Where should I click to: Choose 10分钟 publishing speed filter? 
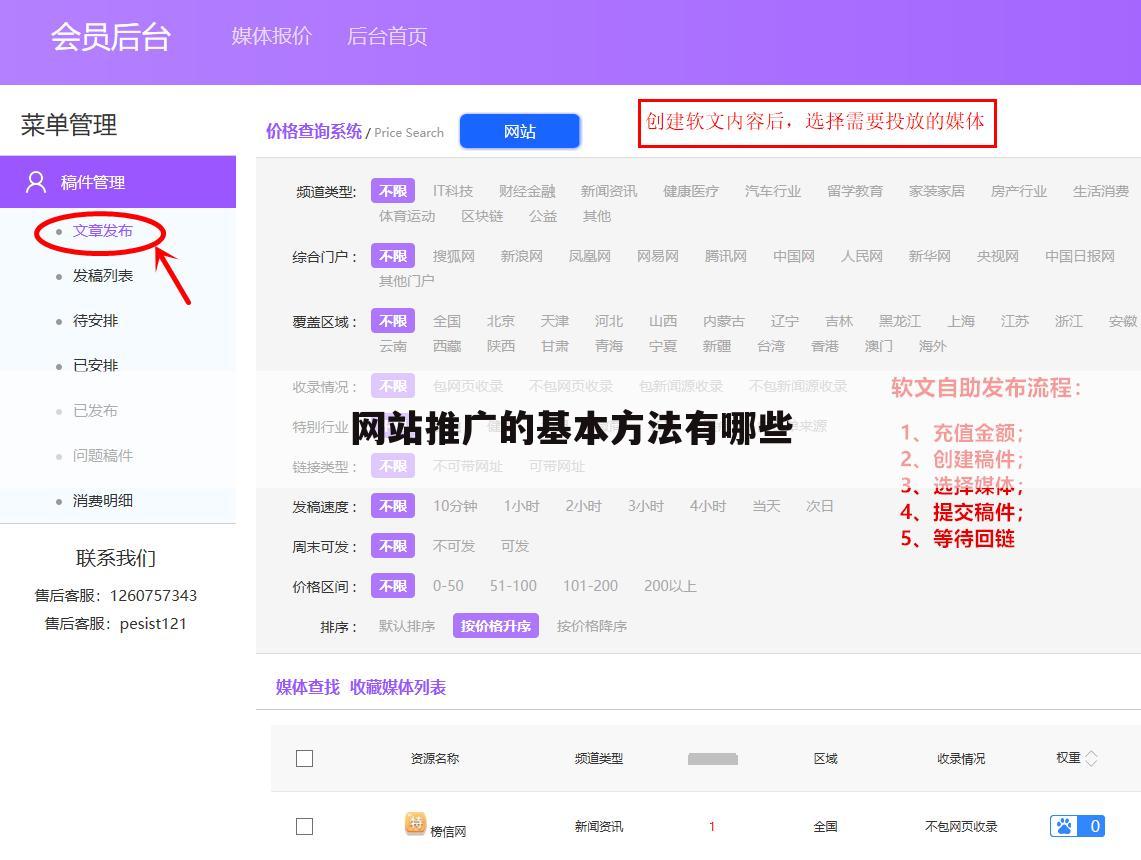pos(455,506)
